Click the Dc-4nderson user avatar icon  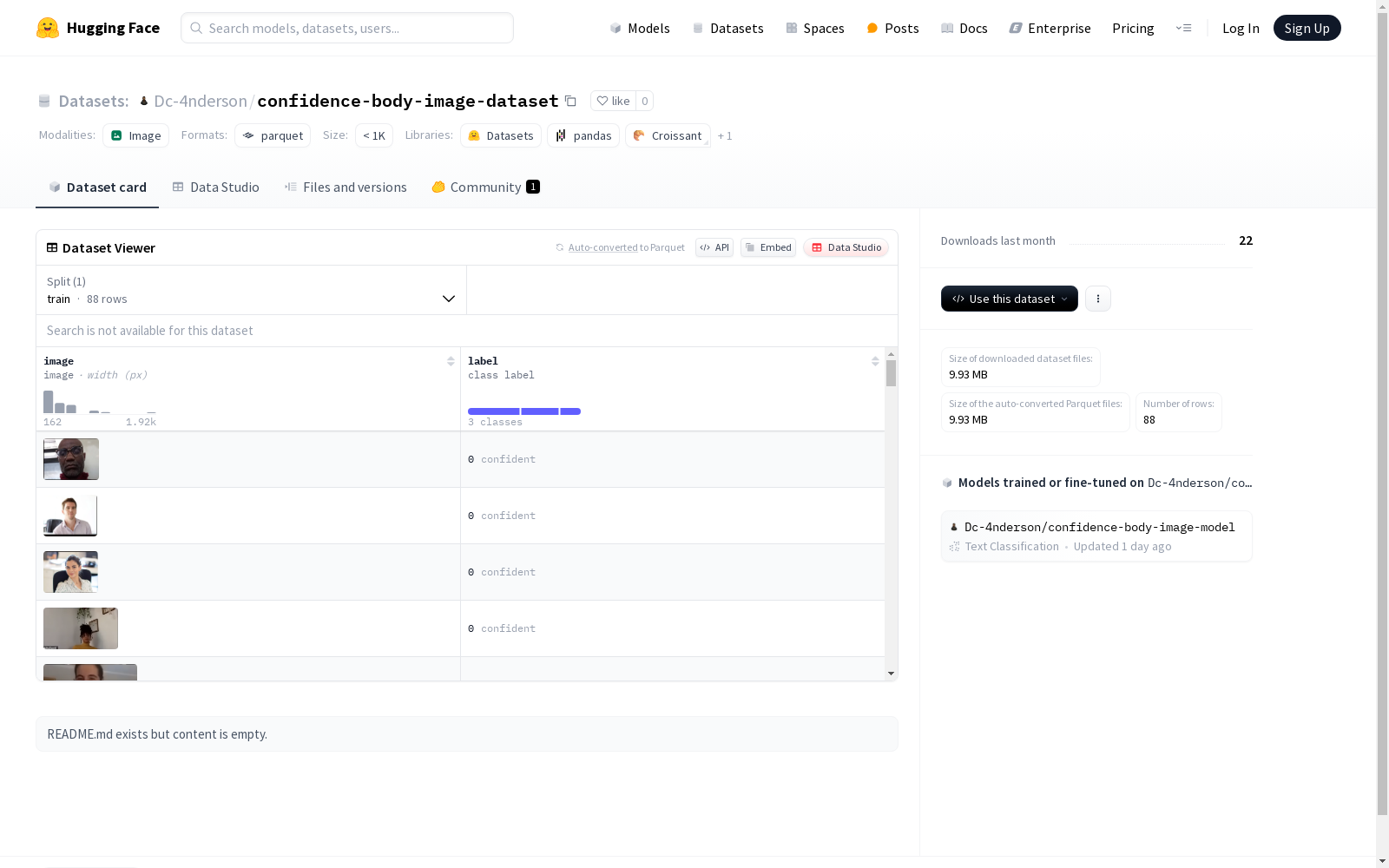click(144, 101)
